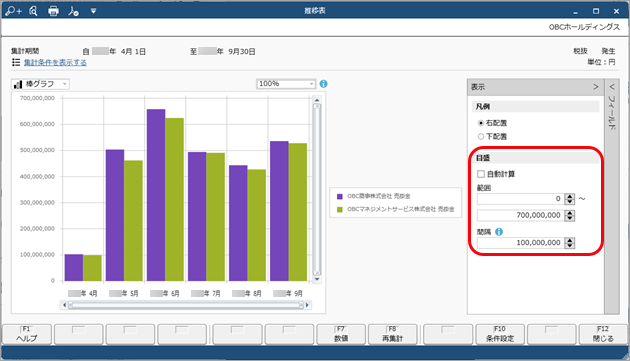Click the purple bar for 9月
Image resolution: width=630 pixels, height=361 pixels.
point(279,211)
